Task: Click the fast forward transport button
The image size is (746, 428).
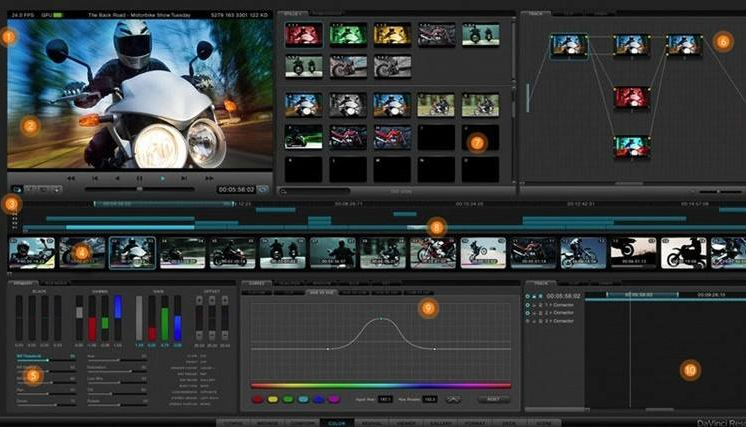Action: click(x=209, y=178)
